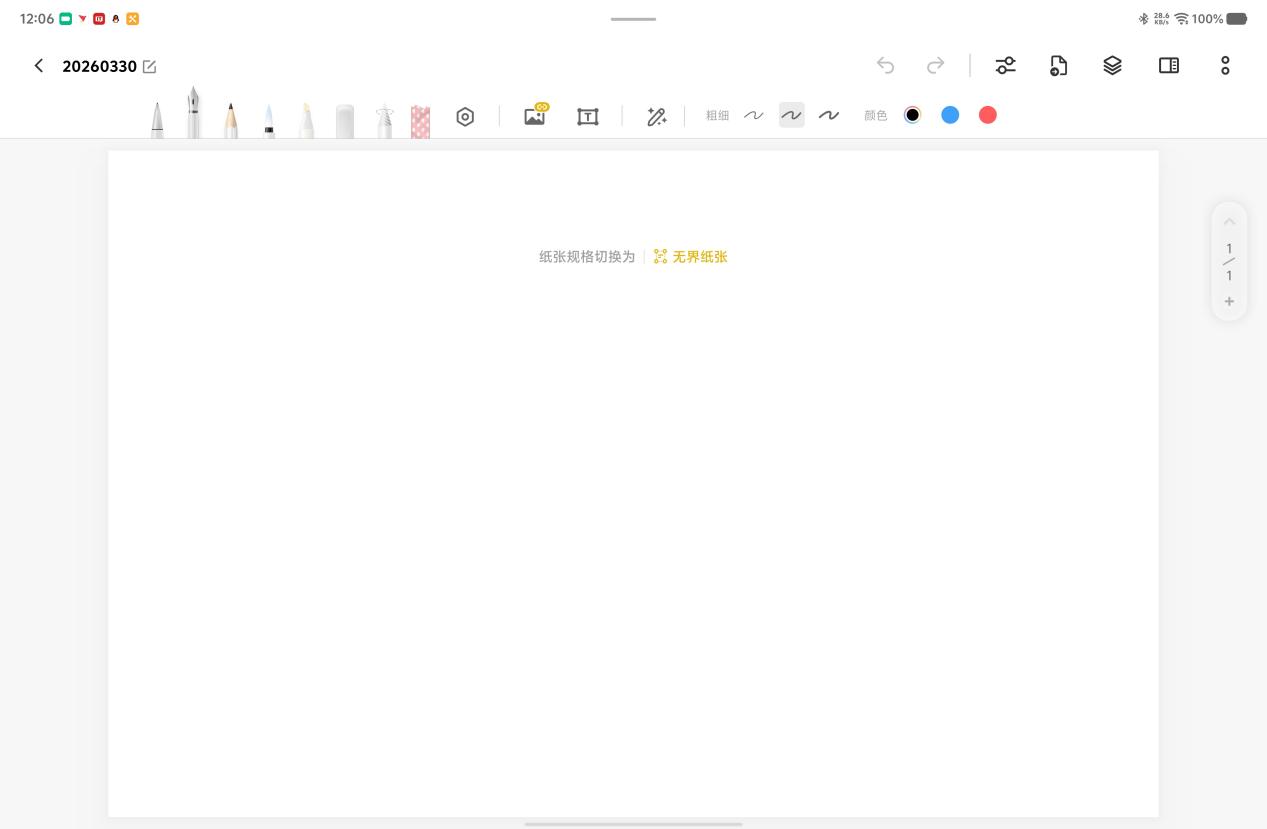Viewport: 1267px width, 829px height.
Task: Expand the split view sidebar panel
Action: coord(1168,66)
